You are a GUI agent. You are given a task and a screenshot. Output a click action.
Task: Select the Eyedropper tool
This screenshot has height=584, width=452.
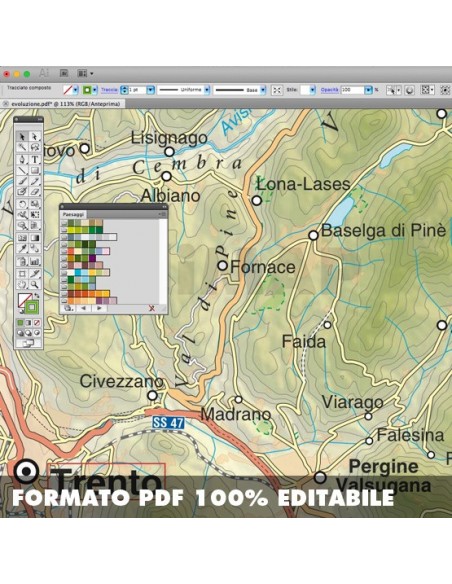(22, 248)
